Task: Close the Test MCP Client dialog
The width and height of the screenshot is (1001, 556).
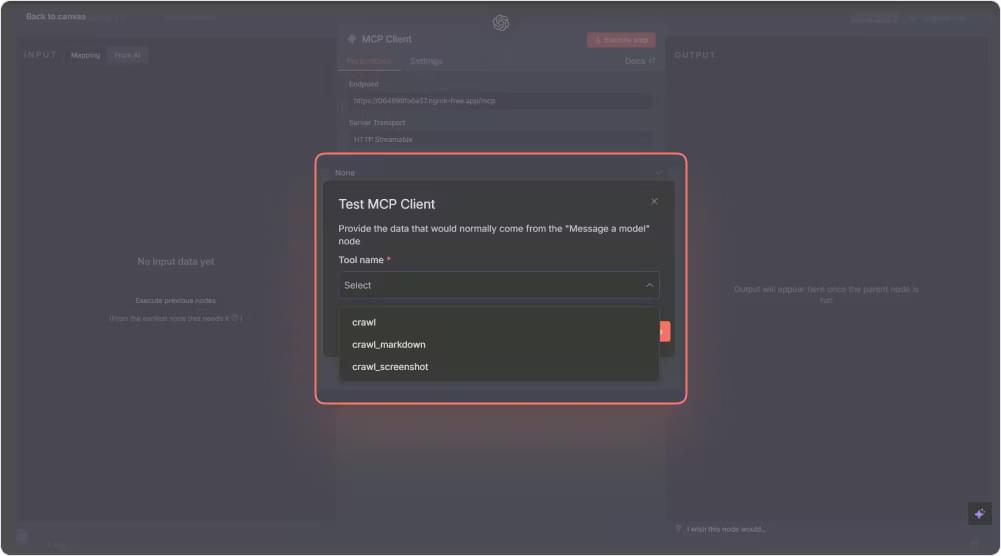Action: point(654,201)
